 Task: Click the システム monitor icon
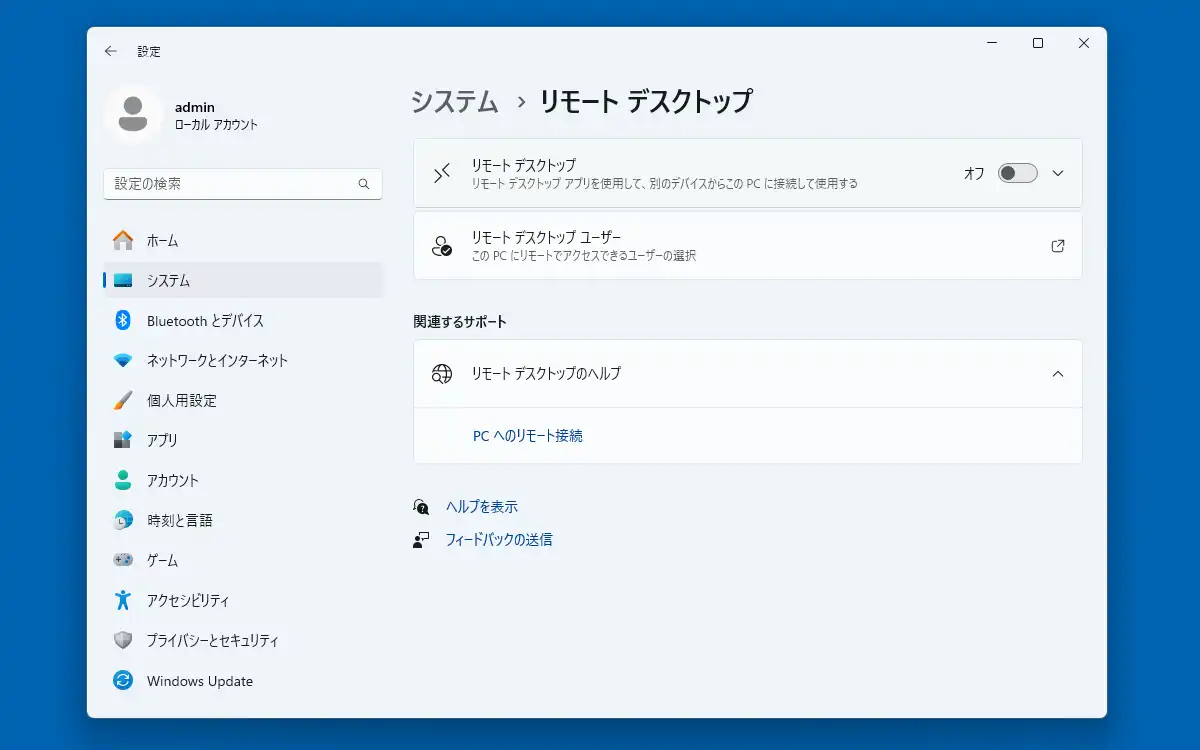[123, 280]
